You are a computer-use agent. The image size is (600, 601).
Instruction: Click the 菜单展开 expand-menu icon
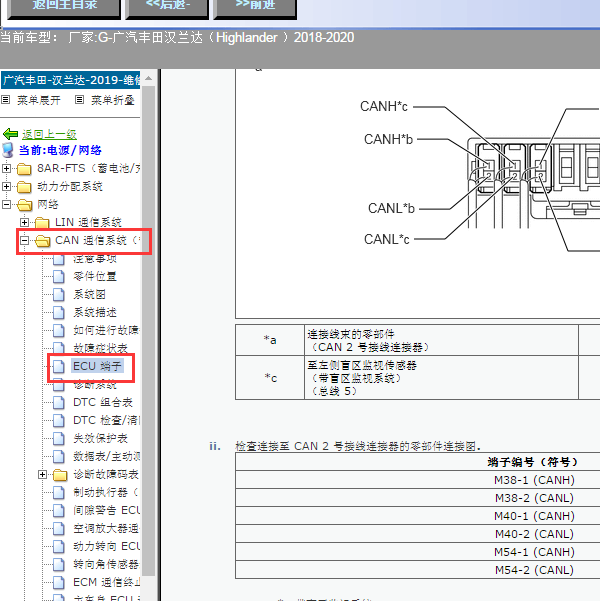[6, 100]
